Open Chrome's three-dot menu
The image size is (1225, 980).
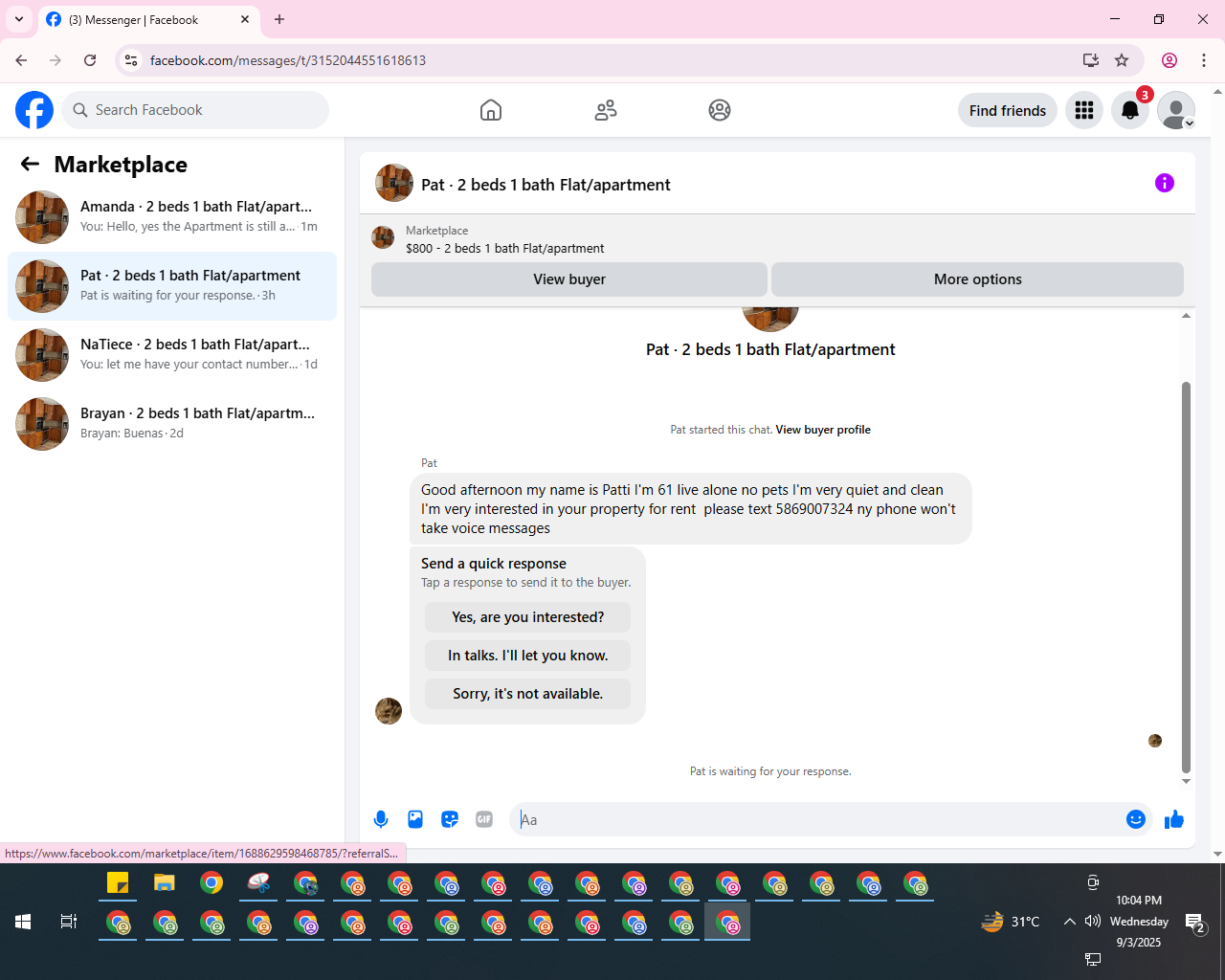(x=1204, y=60)
